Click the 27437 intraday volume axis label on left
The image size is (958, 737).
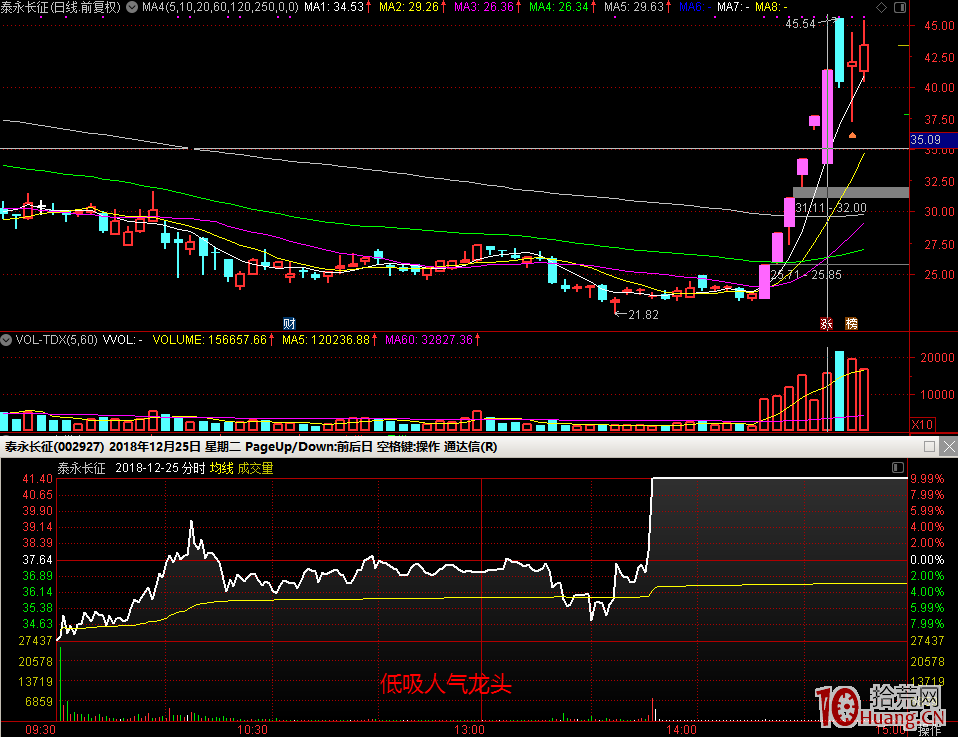35,641
